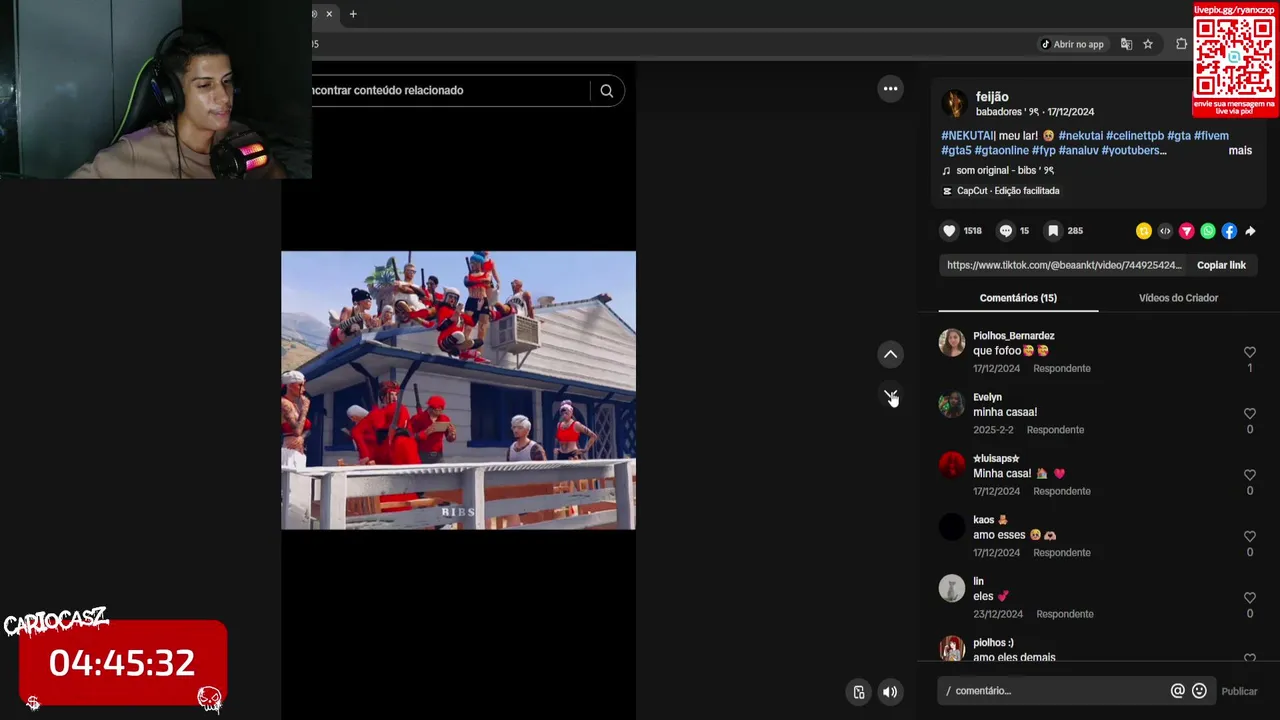Like lin's comment
The image size is (1280, 720).
[1249, 597]
